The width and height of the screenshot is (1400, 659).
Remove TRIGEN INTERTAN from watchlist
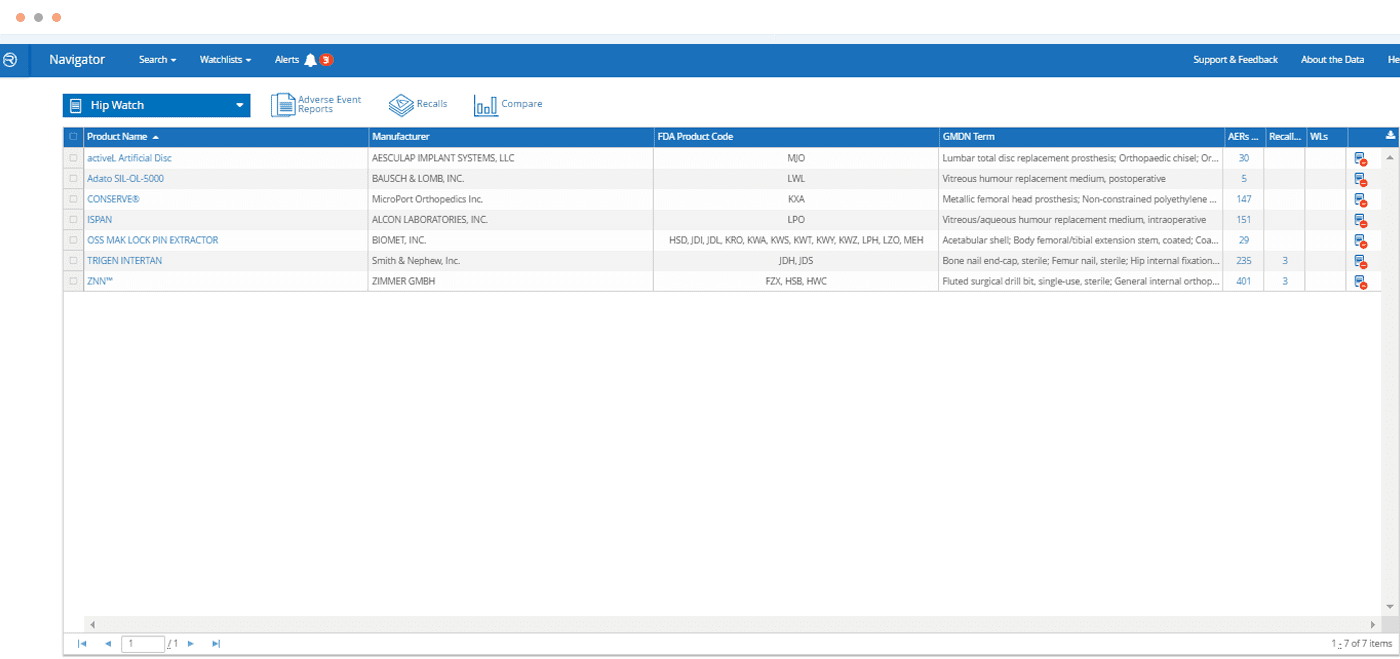1361,262
